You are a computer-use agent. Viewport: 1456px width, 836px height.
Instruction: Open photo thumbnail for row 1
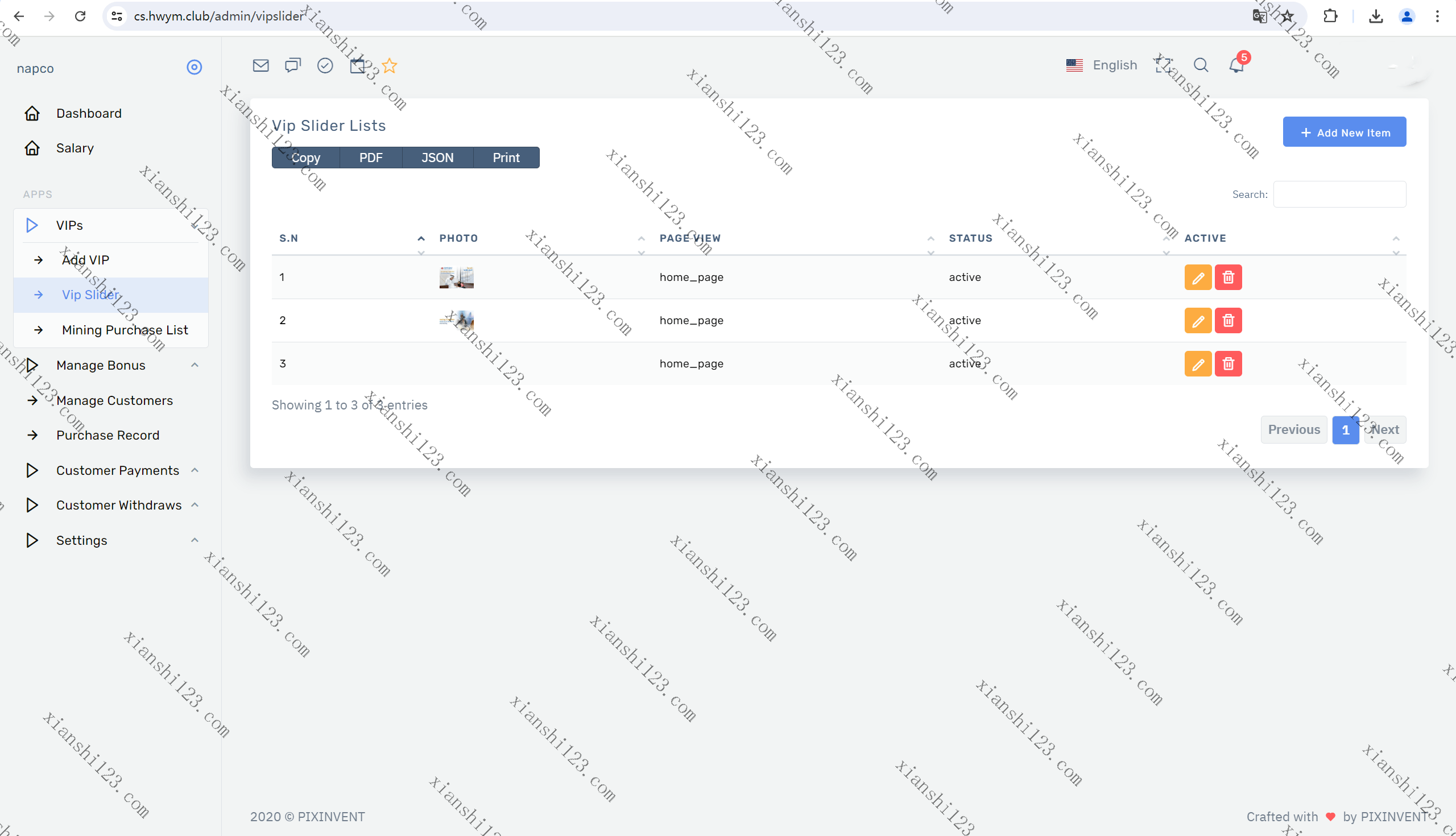coord(457,278)
